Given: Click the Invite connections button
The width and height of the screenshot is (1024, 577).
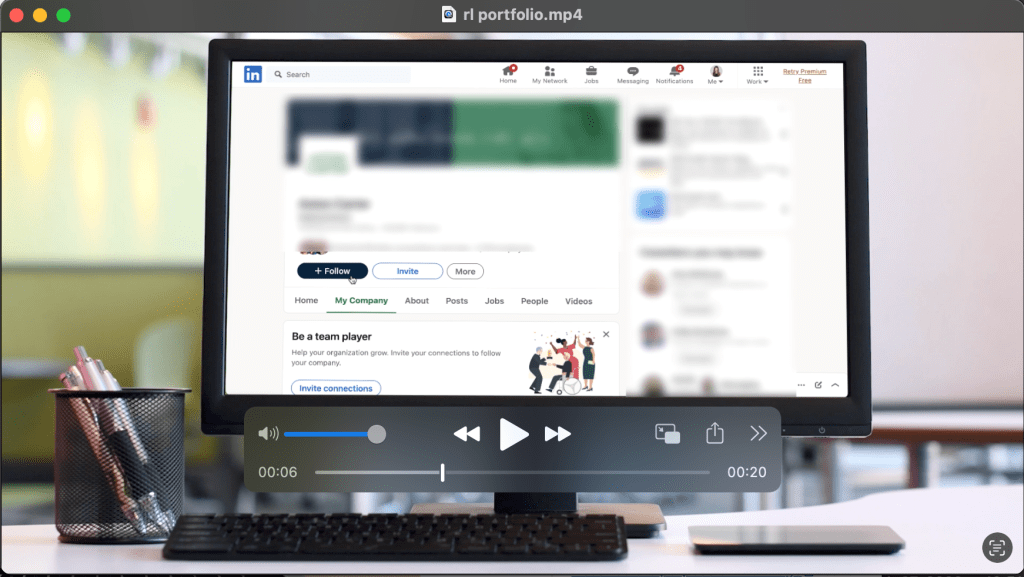Looking at the screenshot, I should (x=336, y=388).
